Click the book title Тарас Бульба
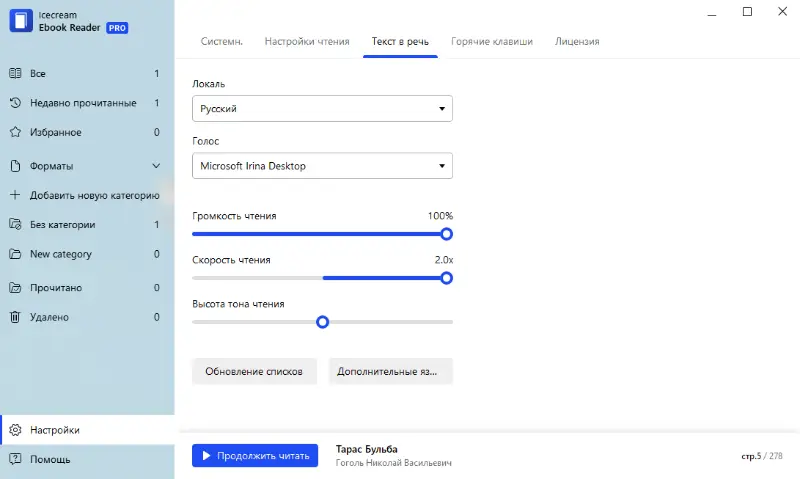The width and height of the screenshot is (800, 479). point(366,449)
